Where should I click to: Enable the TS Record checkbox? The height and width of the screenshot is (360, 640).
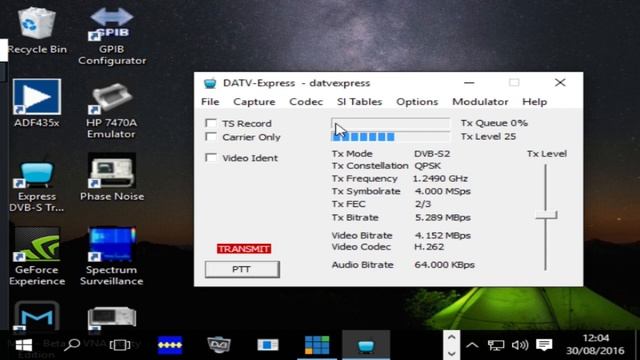211,123
